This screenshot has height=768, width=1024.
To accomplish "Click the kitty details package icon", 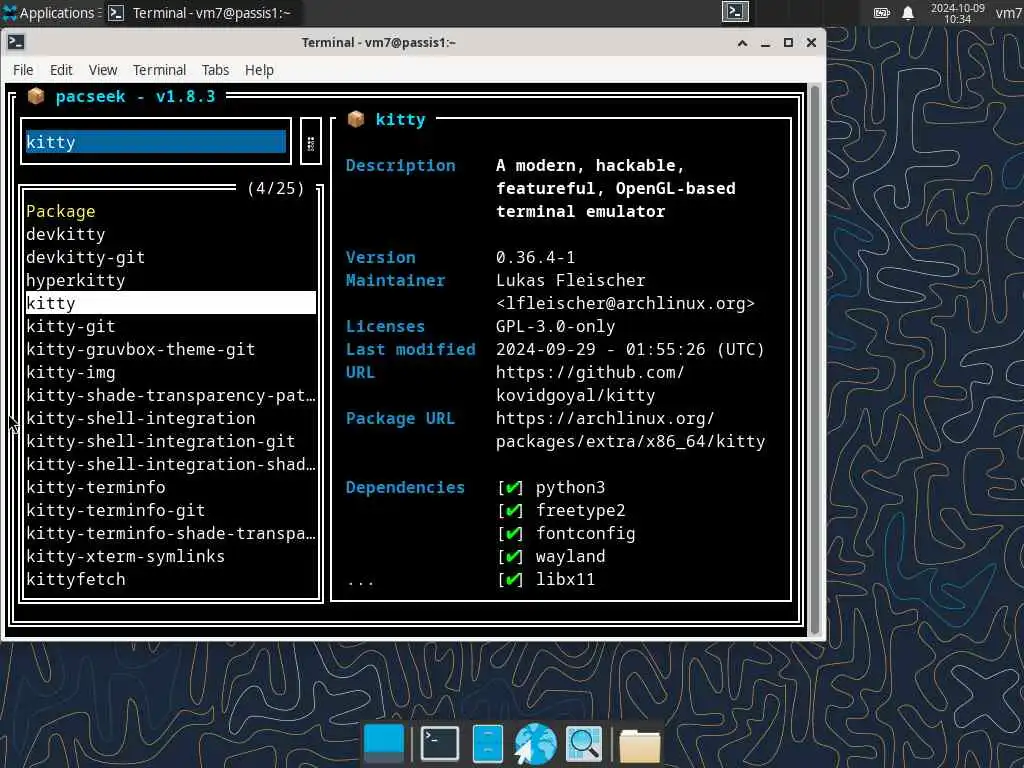I will (x=356, y=120).
